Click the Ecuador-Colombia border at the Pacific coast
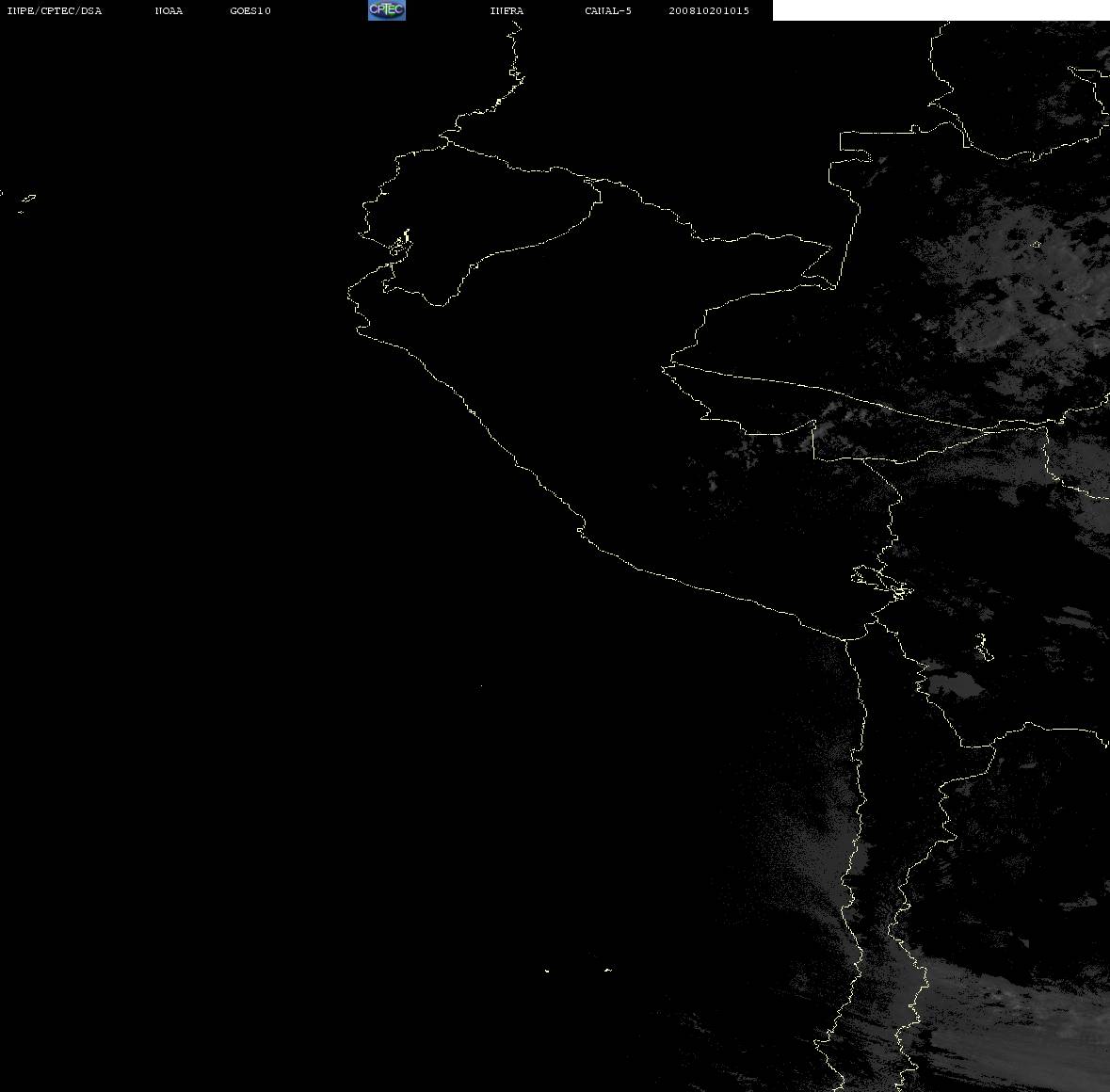This screenshot has height=1092, width=1110. pyautogui.click(x=446, y=141)
